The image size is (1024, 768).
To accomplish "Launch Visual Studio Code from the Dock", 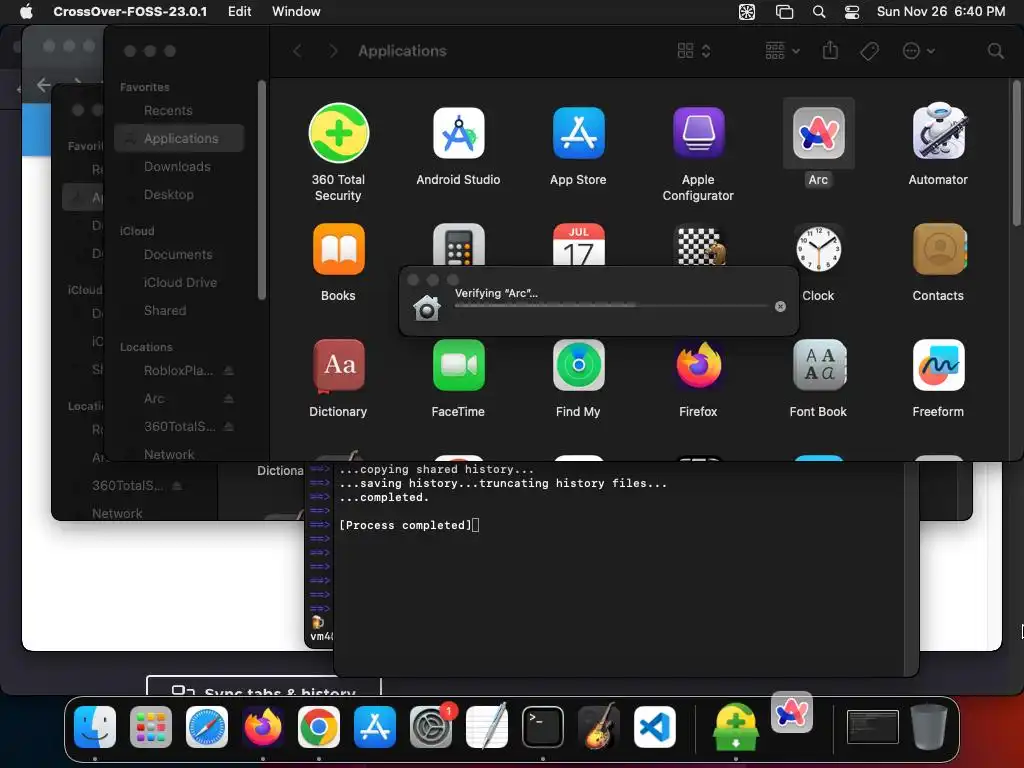I will (654, 727).
